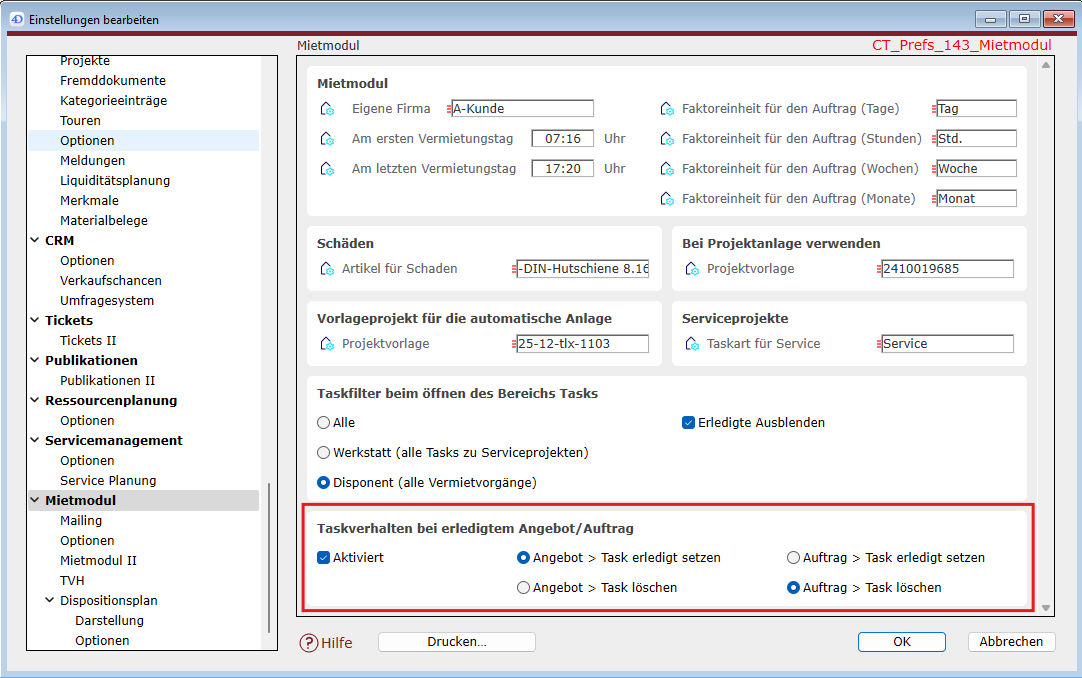Screen dimensions: 1082x678
Task: Select Angebot > Task erledigt setzen
Action: pos(523,558)
